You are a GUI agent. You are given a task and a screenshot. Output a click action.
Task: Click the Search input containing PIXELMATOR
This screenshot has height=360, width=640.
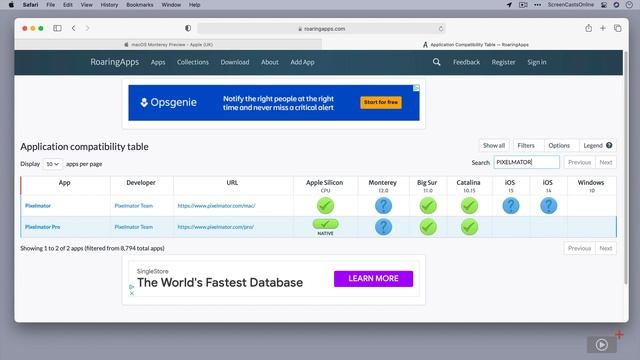[x=527, y=162]
